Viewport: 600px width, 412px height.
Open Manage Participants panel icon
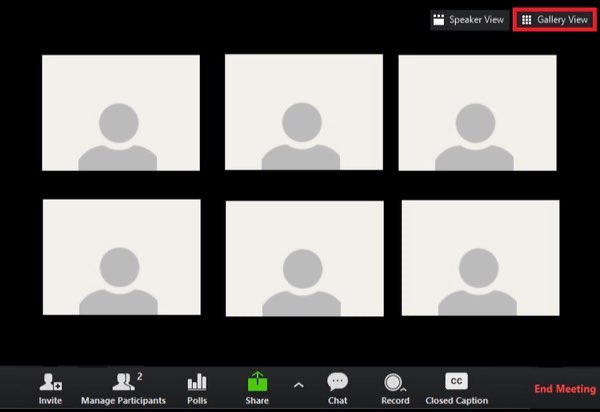click(x=123, y=382)
